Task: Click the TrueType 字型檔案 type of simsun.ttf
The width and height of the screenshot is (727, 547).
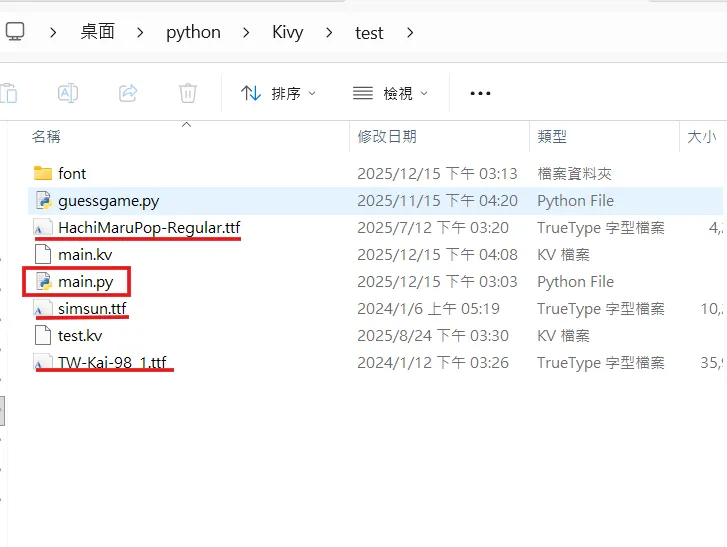Action: pyautogui.click(x=600, y=309)
